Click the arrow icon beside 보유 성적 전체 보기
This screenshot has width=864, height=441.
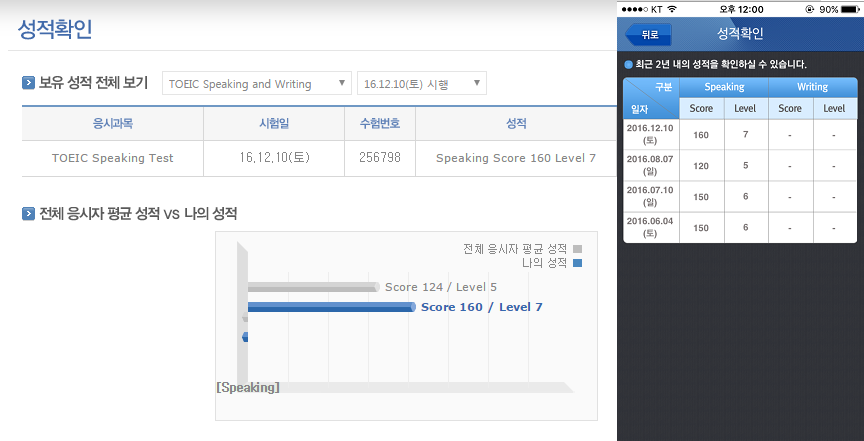(x=28, y=83)
